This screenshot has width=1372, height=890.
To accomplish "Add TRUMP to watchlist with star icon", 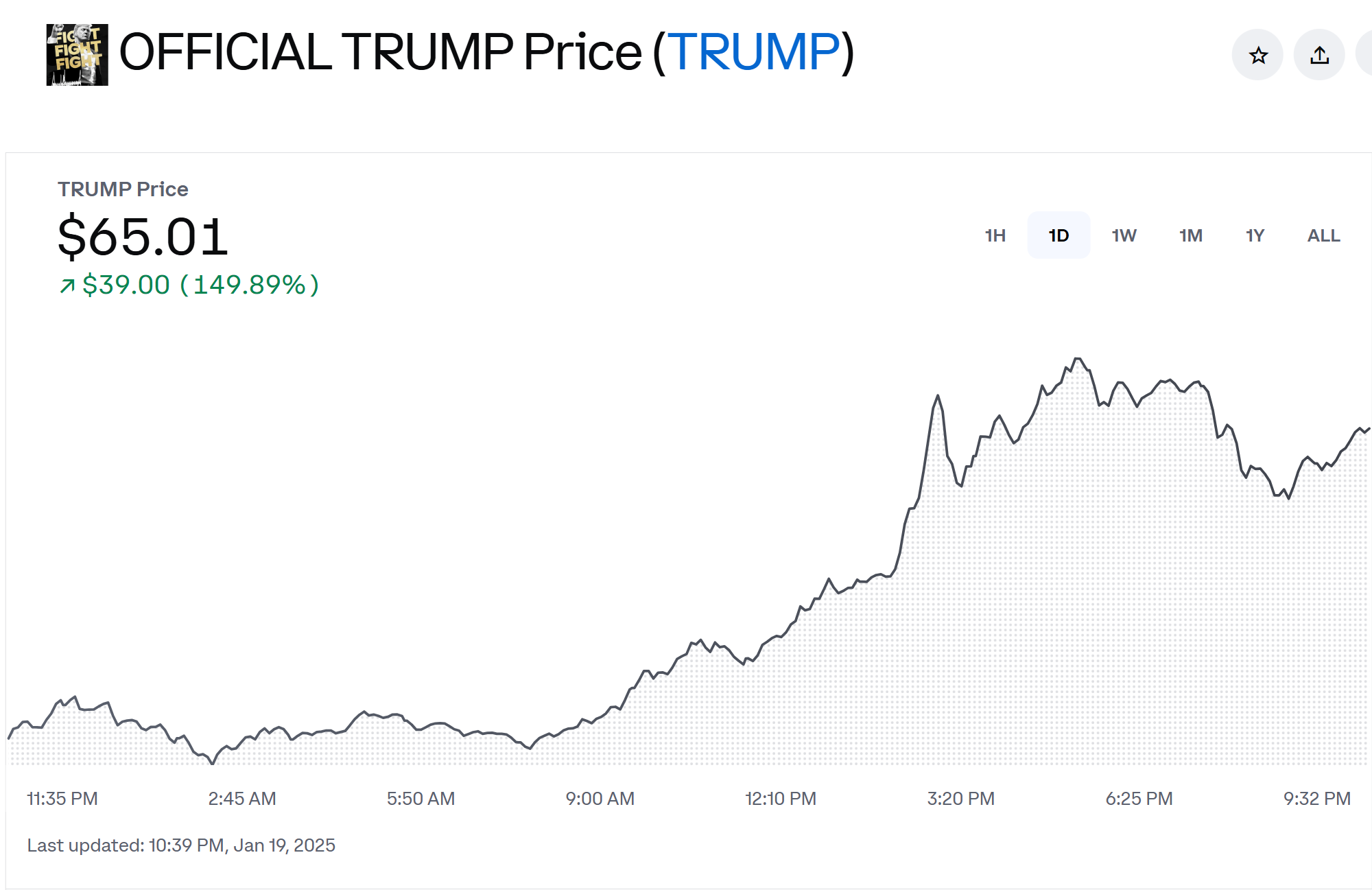I will [x=1257, y=55].
